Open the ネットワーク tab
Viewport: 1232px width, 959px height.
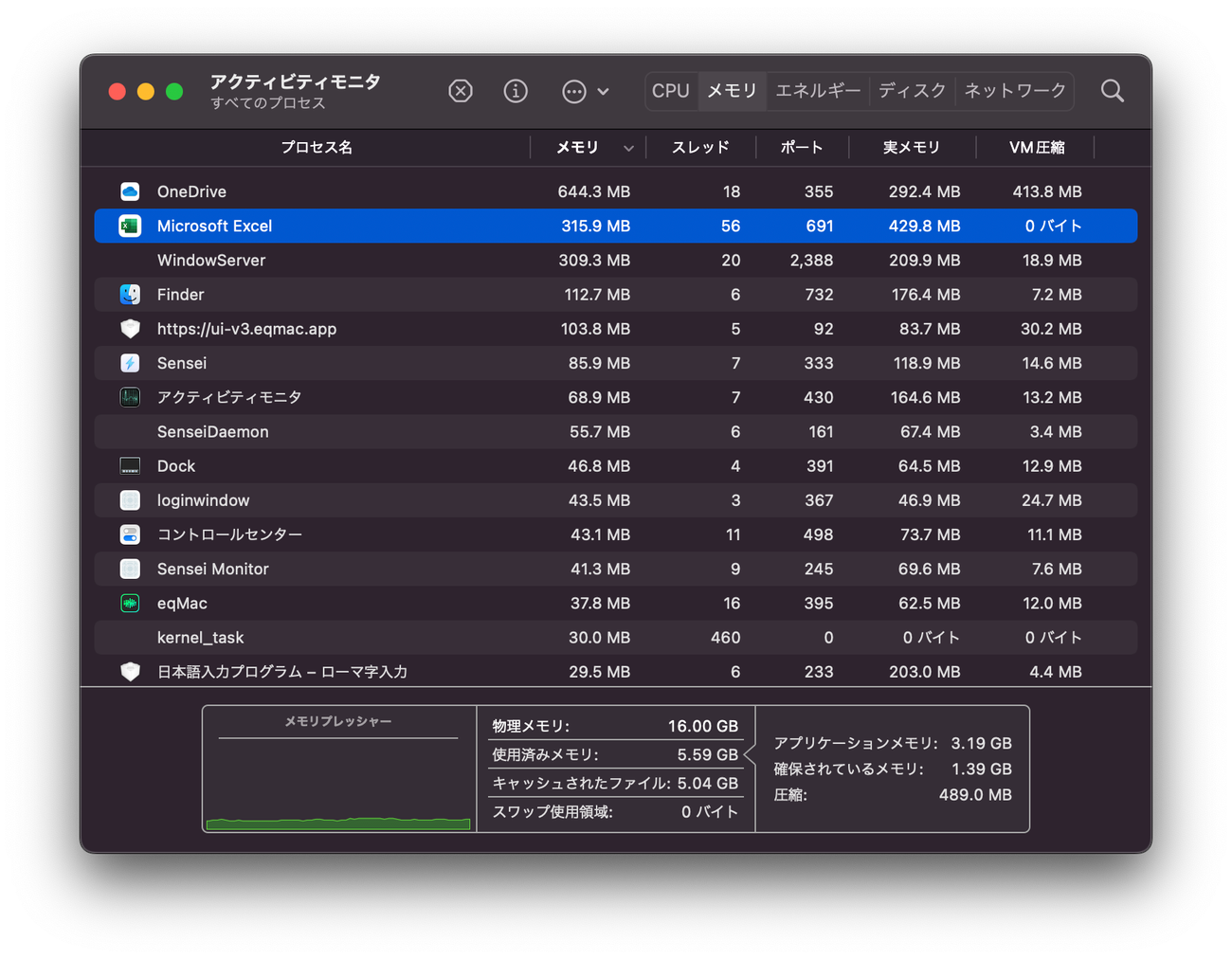click(1015, 91)
